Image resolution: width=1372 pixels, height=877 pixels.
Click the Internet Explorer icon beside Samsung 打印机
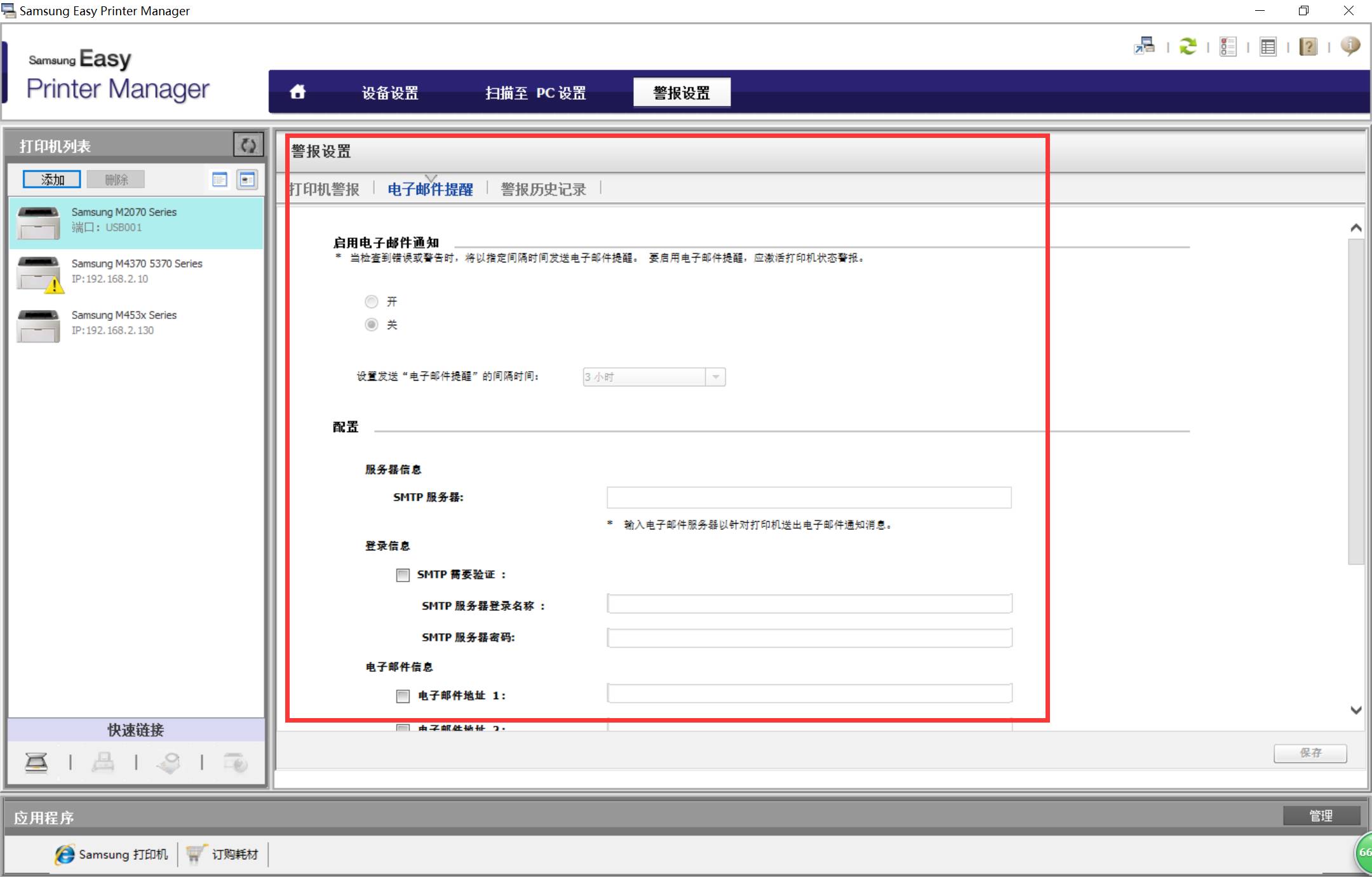click(64, 855)
